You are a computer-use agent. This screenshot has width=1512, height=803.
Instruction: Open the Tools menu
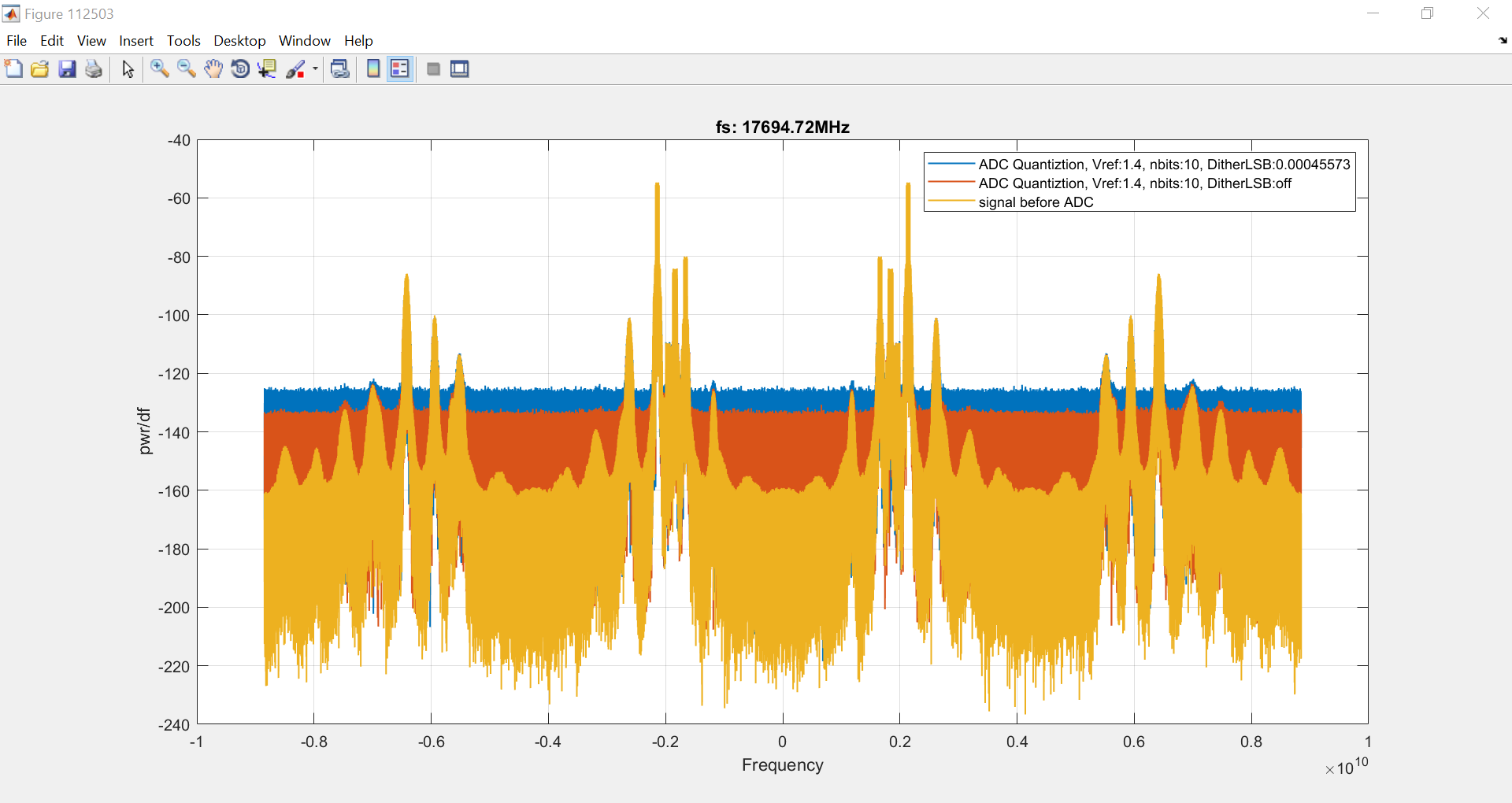pos(183,41)
